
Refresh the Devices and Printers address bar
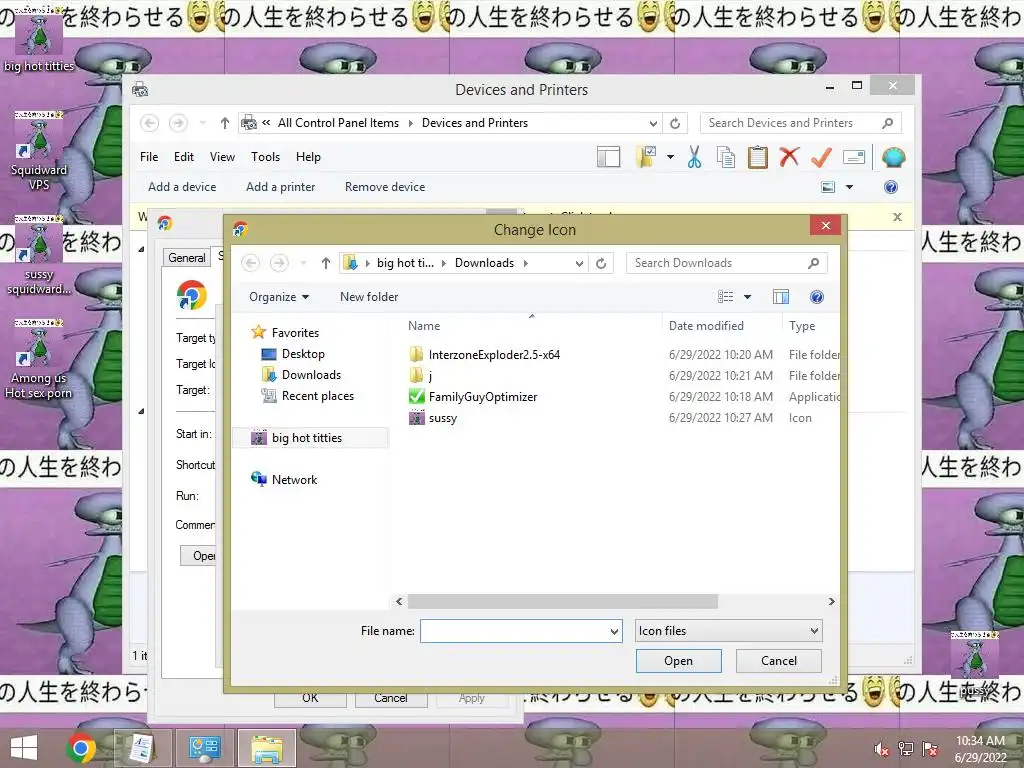pos(675,123)
